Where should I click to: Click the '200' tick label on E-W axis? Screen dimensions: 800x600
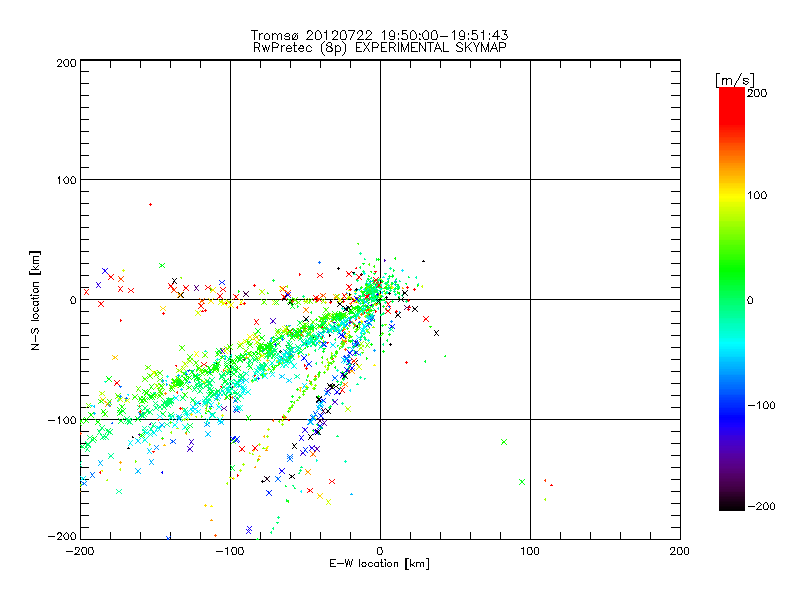point(680,551)
